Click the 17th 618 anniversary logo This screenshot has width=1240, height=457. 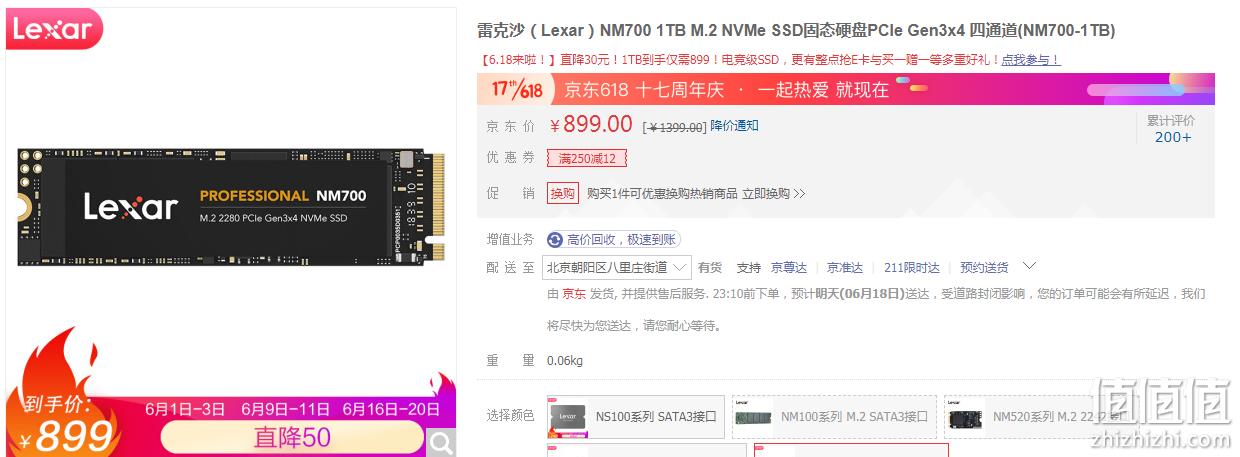516,89
